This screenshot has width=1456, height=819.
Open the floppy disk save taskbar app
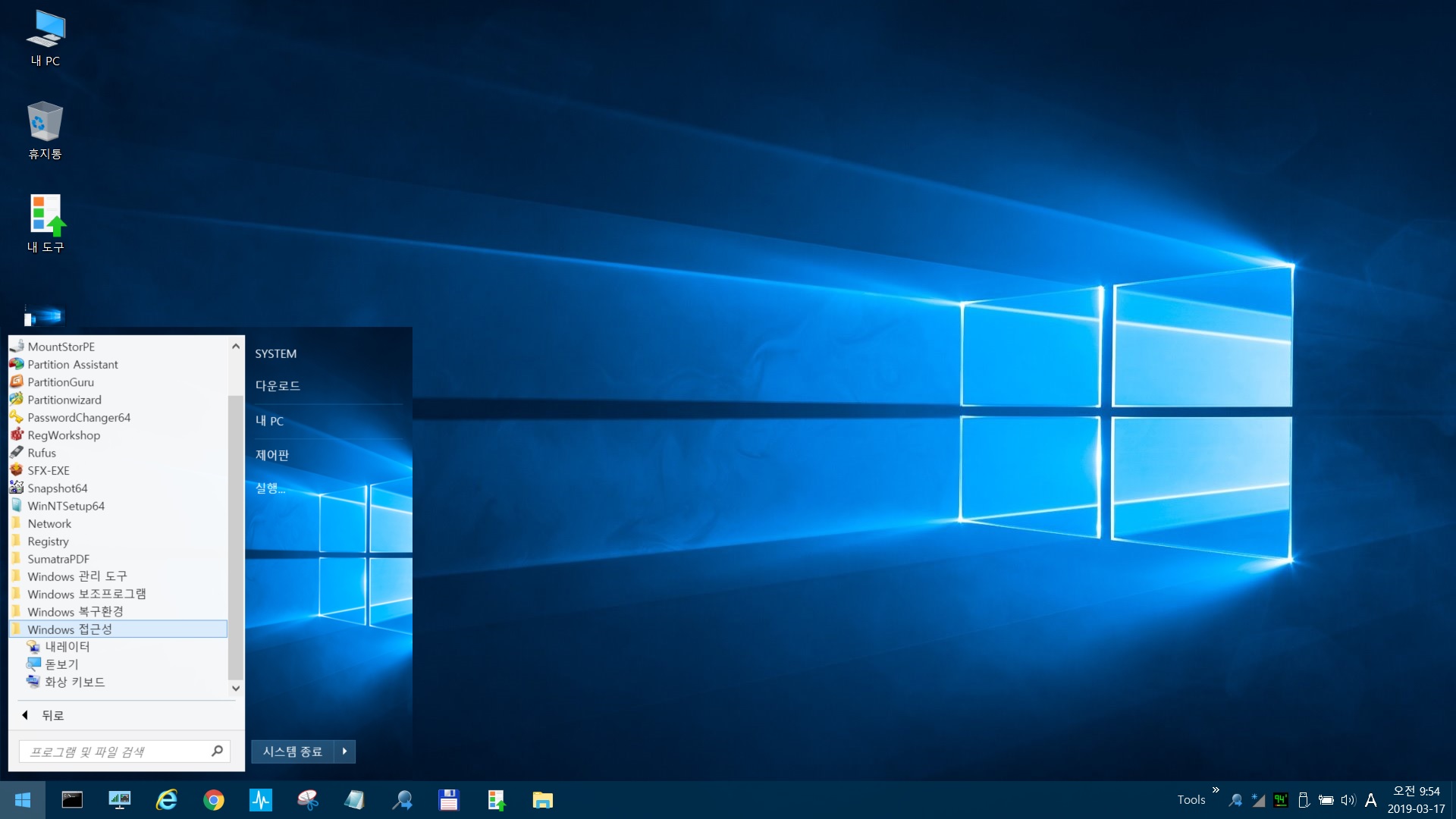(449, 800)
